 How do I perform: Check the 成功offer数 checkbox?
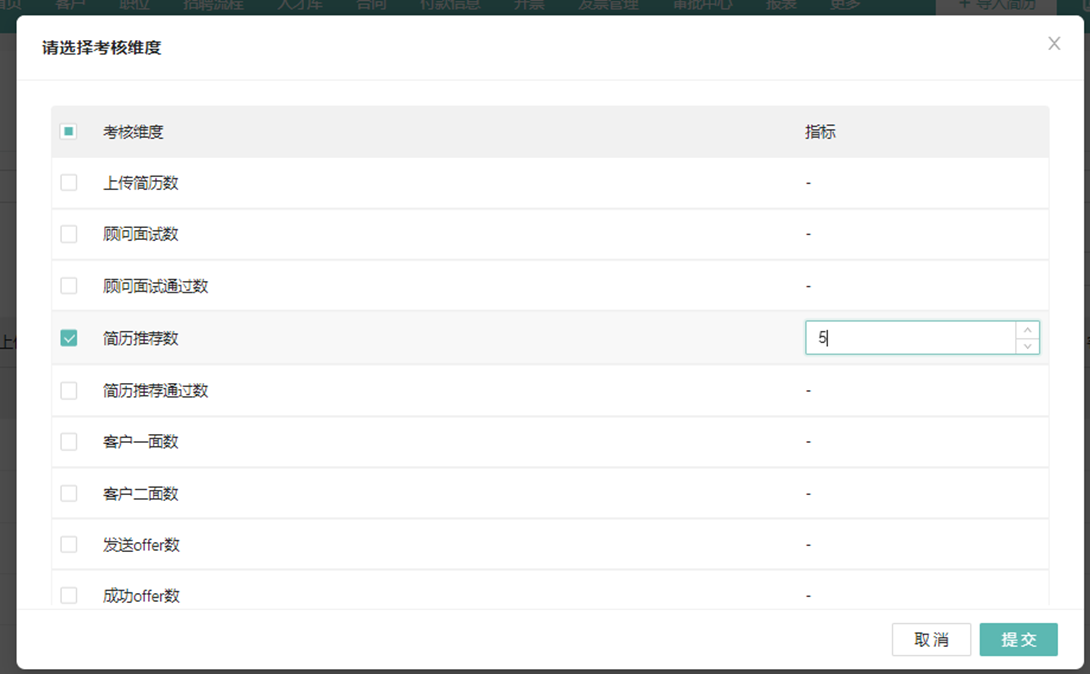[69, 595]
